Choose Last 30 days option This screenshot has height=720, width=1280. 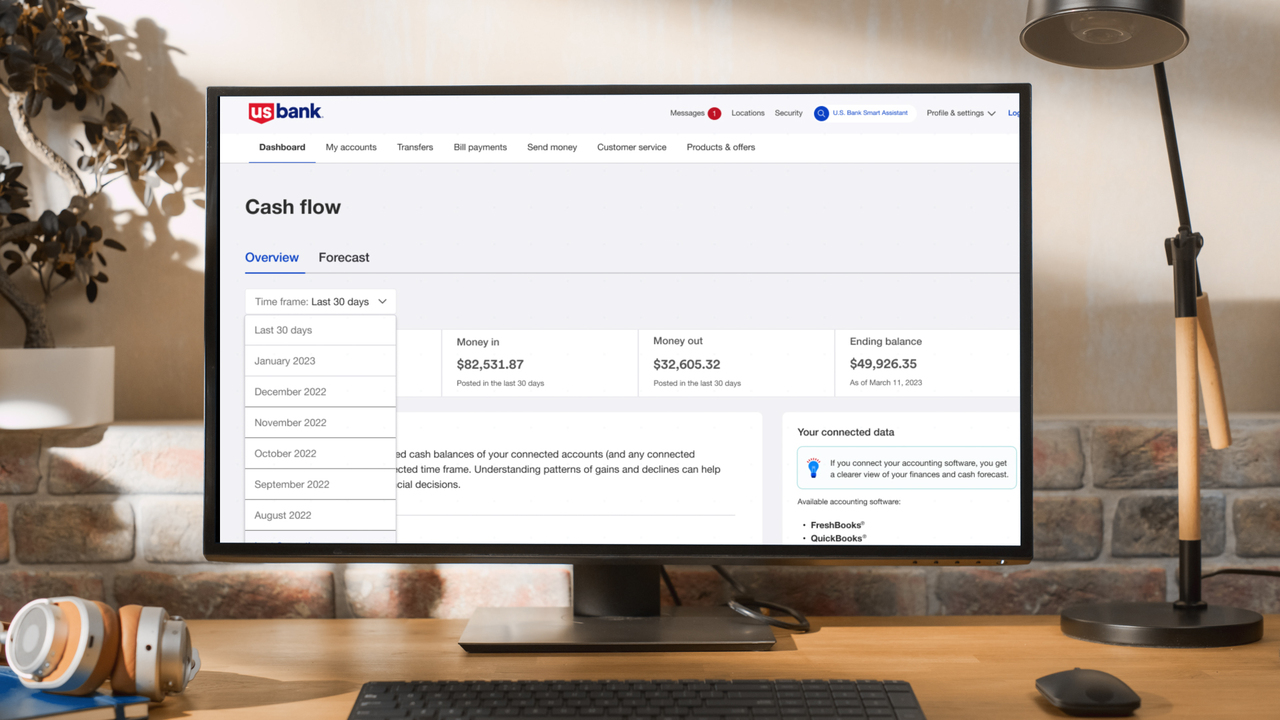click(x=320, y=330)
